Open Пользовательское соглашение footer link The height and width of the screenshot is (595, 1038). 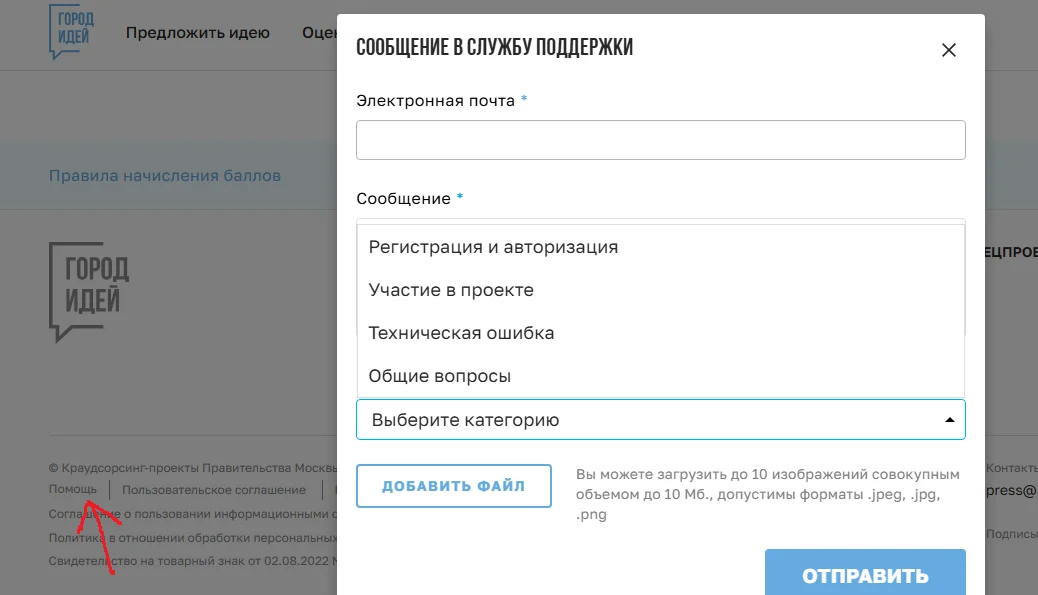pyautogui.click(x=214, y=490)
